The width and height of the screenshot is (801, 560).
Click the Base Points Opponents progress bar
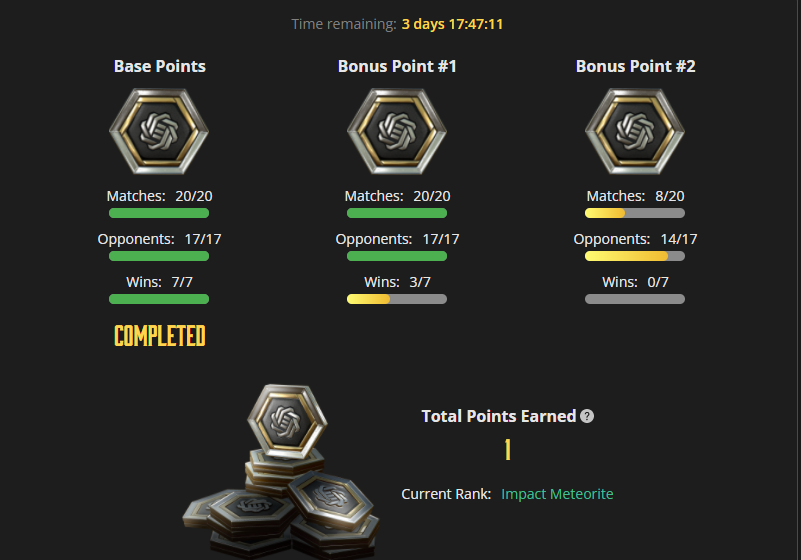(x=159, y=256)
